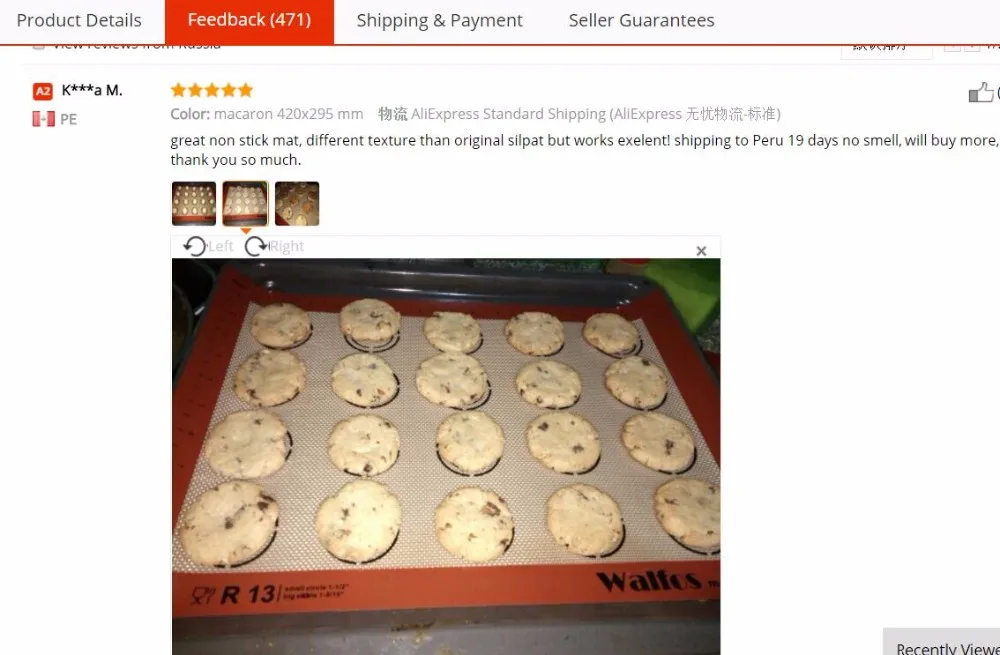View the first review photo thumbnail
The width and height of the screenshot is (1000, 655).
coord(194,203)
